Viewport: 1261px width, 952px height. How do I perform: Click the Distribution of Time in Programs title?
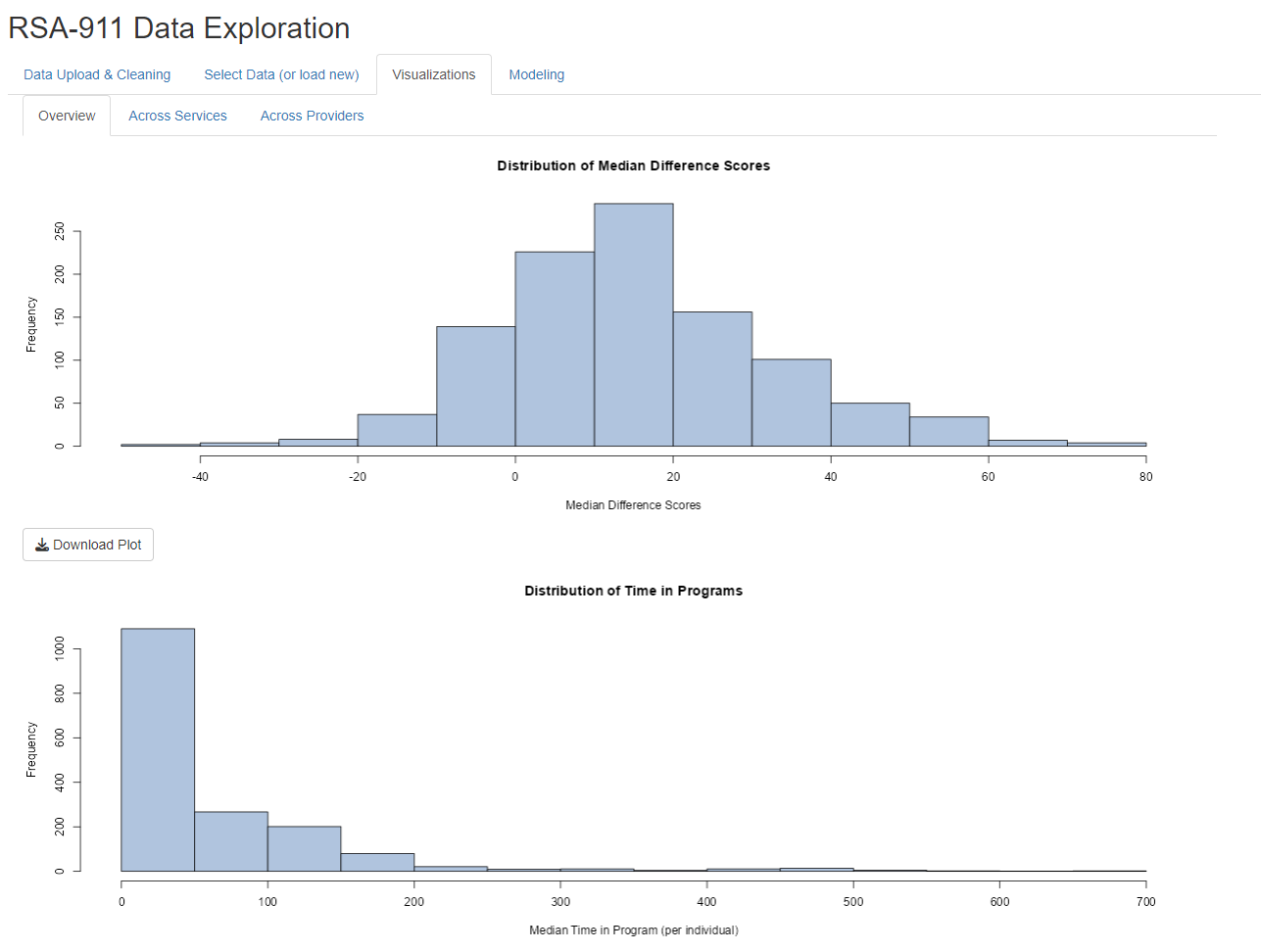(633, 591)
